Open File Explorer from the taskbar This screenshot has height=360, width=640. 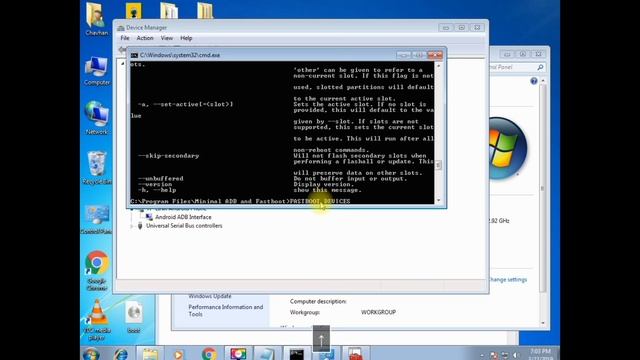point(150,354)
